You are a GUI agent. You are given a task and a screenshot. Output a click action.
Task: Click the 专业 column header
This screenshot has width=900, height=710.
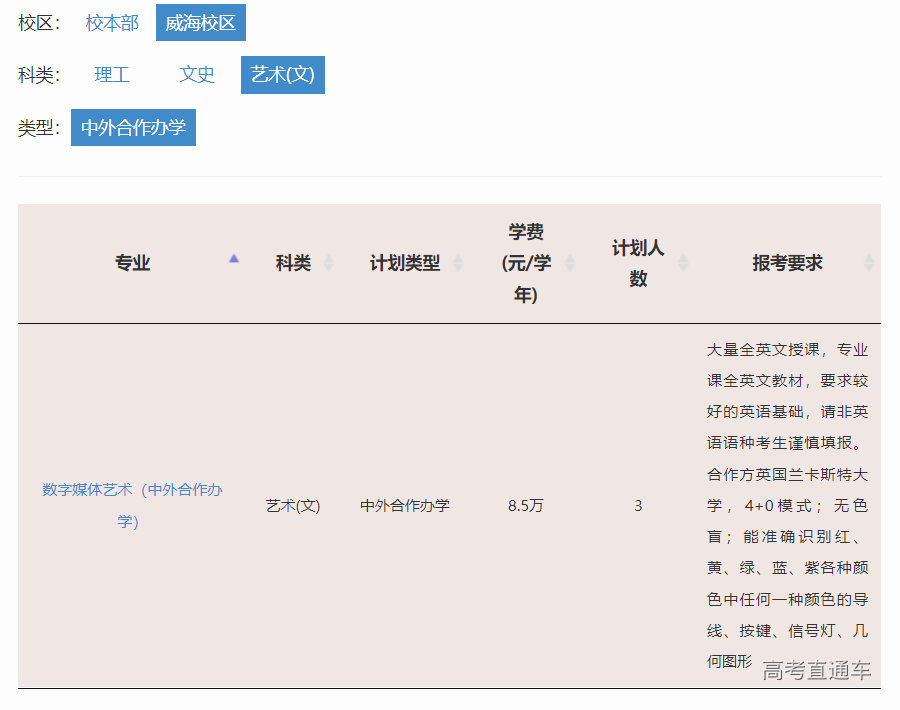pos(133,263)
